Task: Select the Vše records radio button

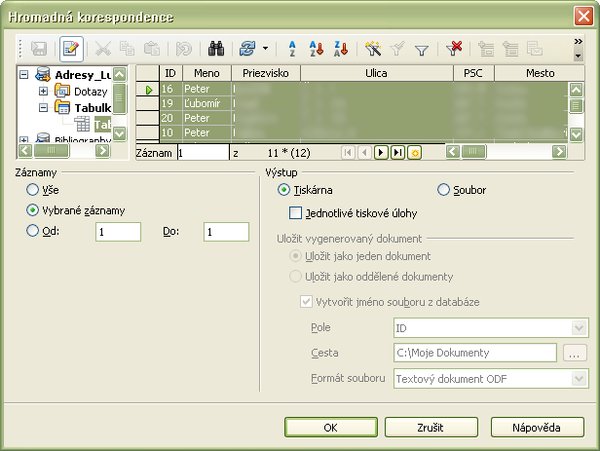Action: click(x=33, y=189)
